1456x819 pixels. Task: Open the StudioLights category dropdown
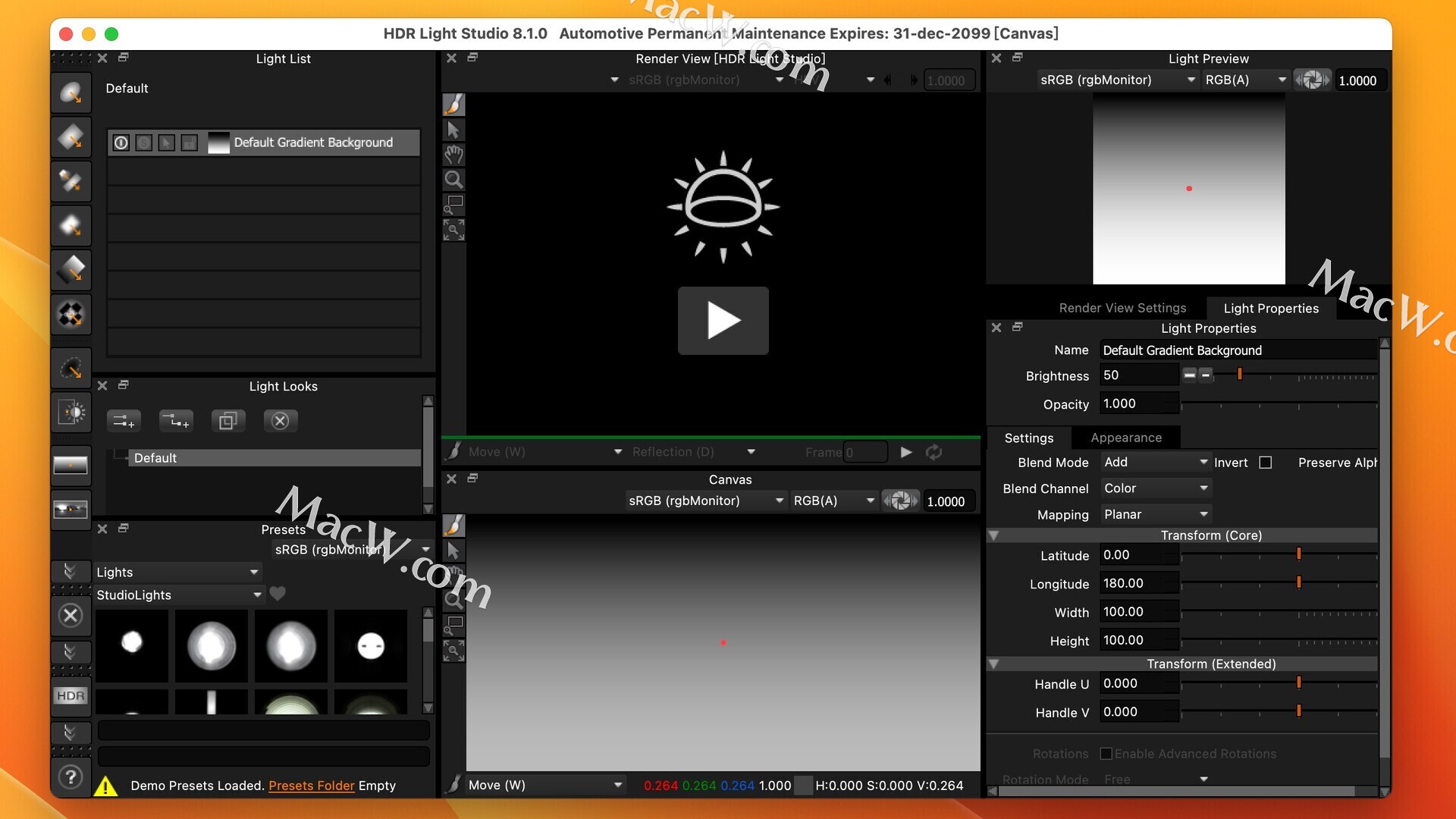point(179,595)
